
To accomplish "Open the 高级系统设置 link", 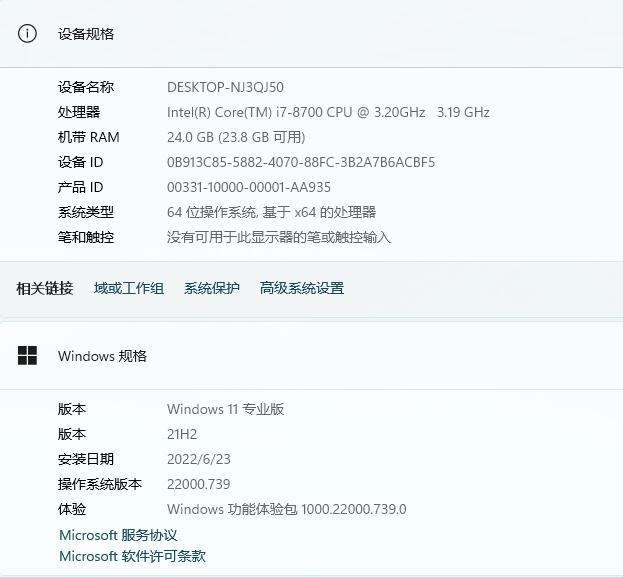I will 302,288.
